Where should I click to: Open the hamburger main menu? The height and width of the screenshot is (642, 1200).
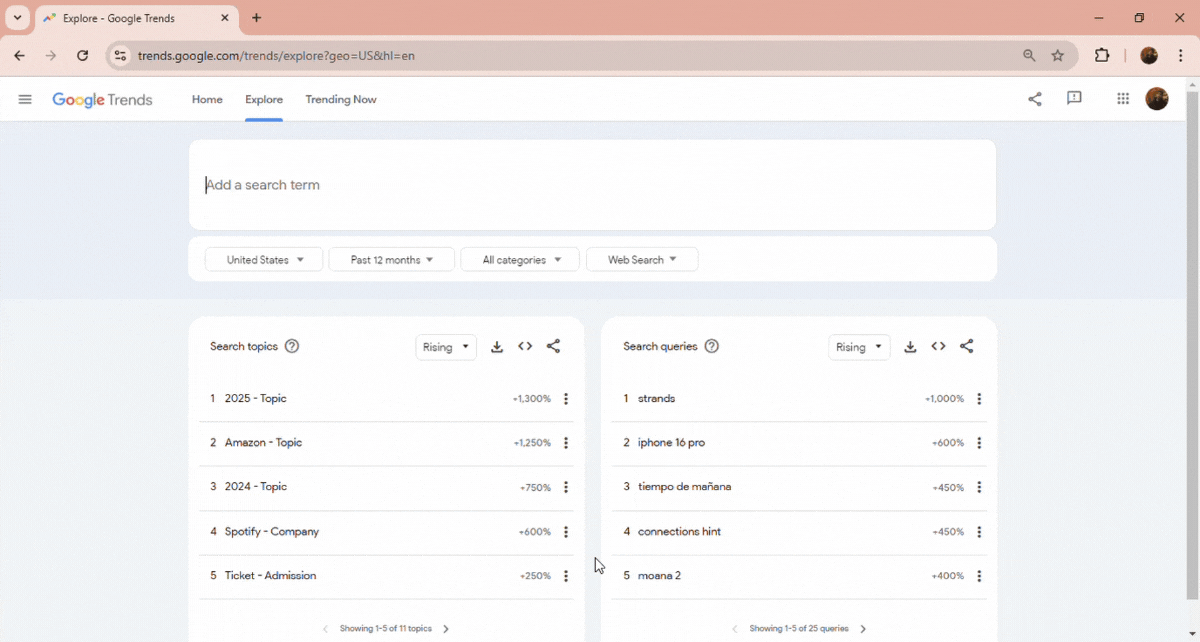(x=25, y=99)
